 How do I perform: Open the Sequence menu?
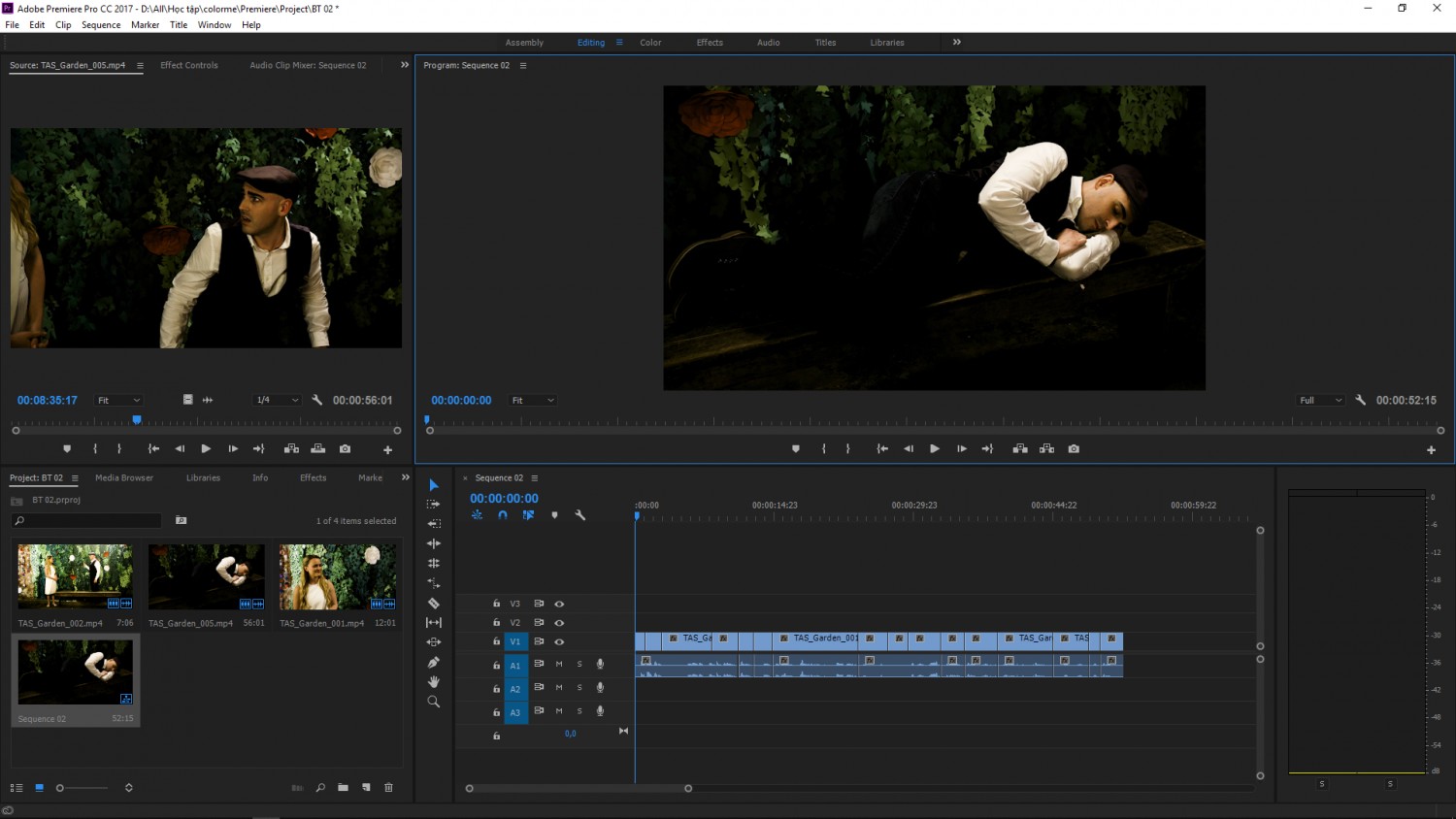[x=101, y=25]
